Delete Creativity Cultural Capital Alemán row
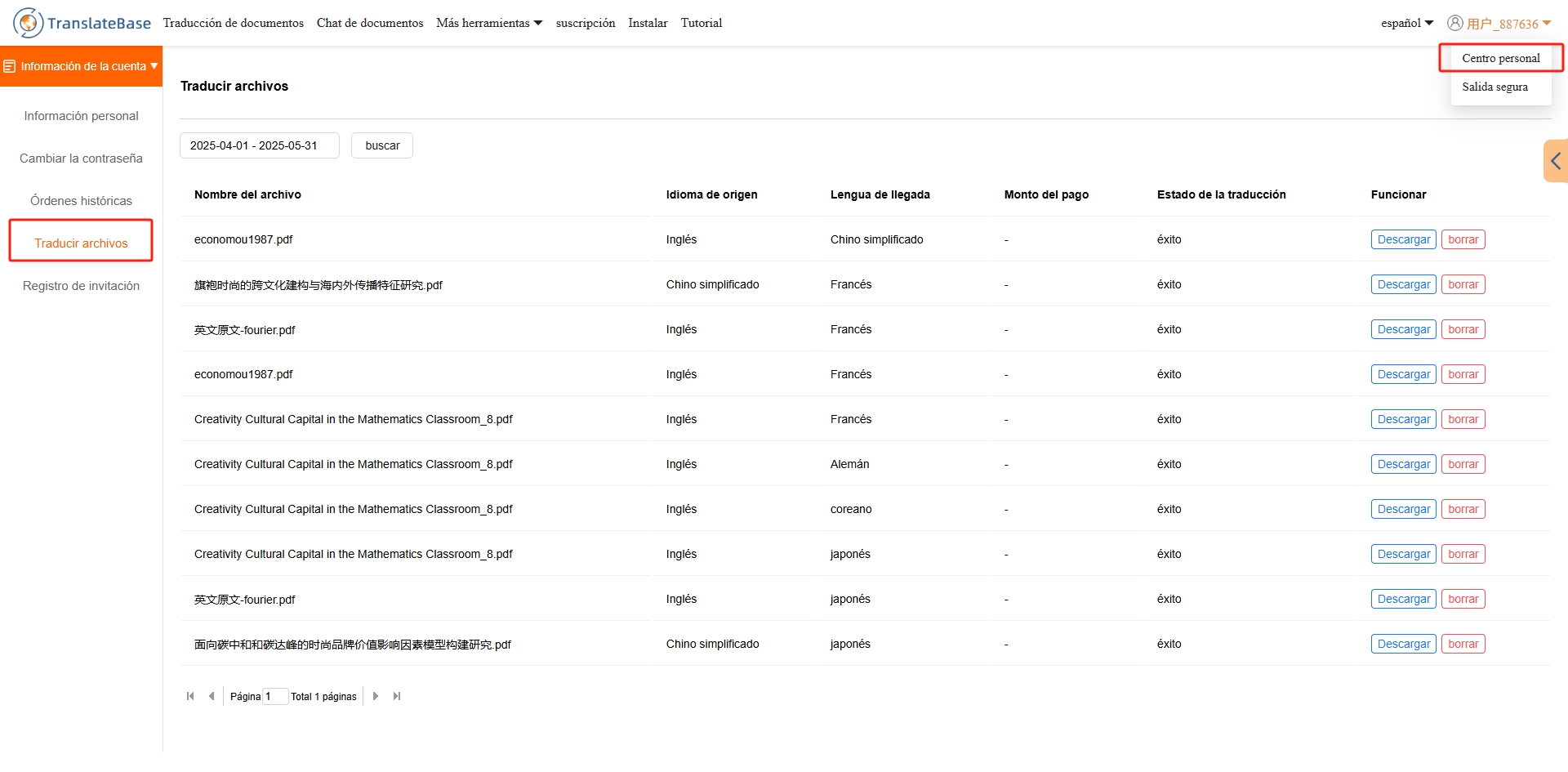This screenshot has height=772, width=1568. 1463,464
